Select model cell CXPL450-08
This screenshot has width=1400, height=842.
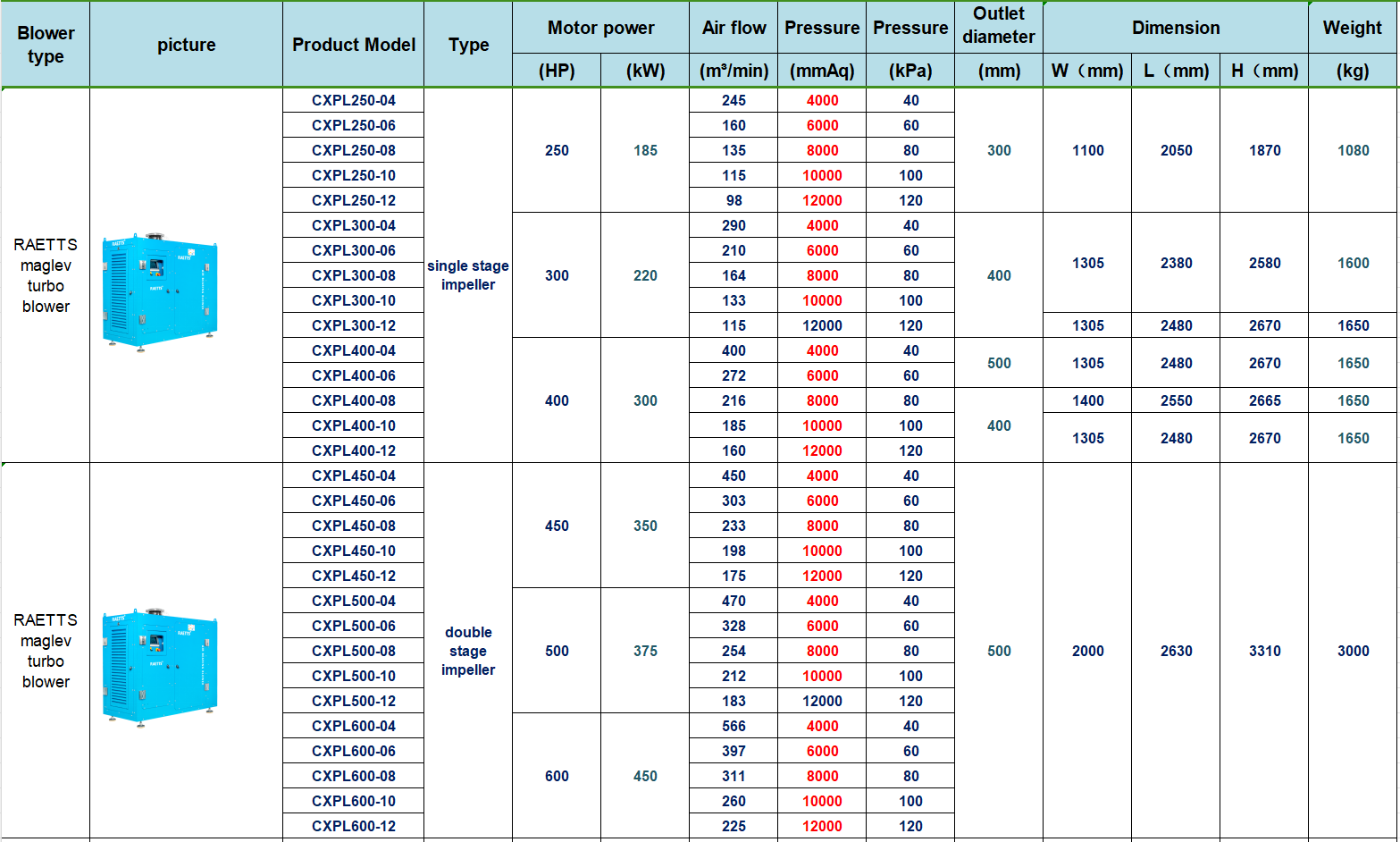[354, 526]
